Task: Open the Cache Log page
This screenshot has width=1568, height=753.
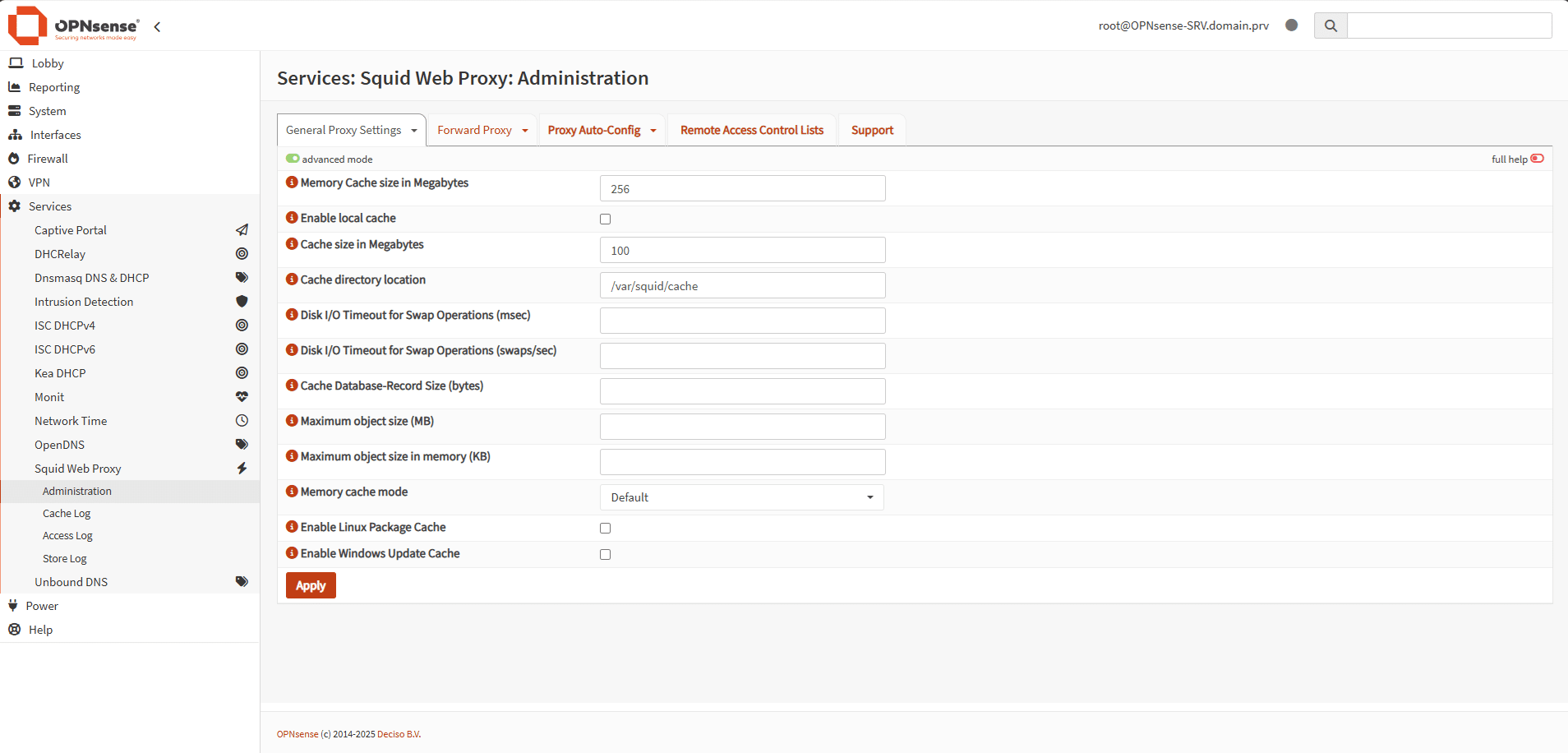Action: [x=67, y=513]
